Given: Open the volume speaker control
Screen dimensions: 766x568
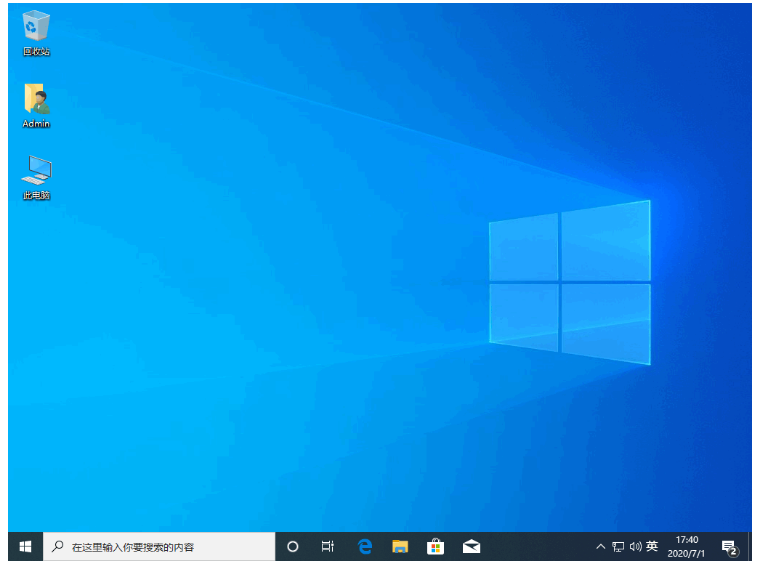Looking at the screenshot, I should pyautogui.click(x=635, y=547).
